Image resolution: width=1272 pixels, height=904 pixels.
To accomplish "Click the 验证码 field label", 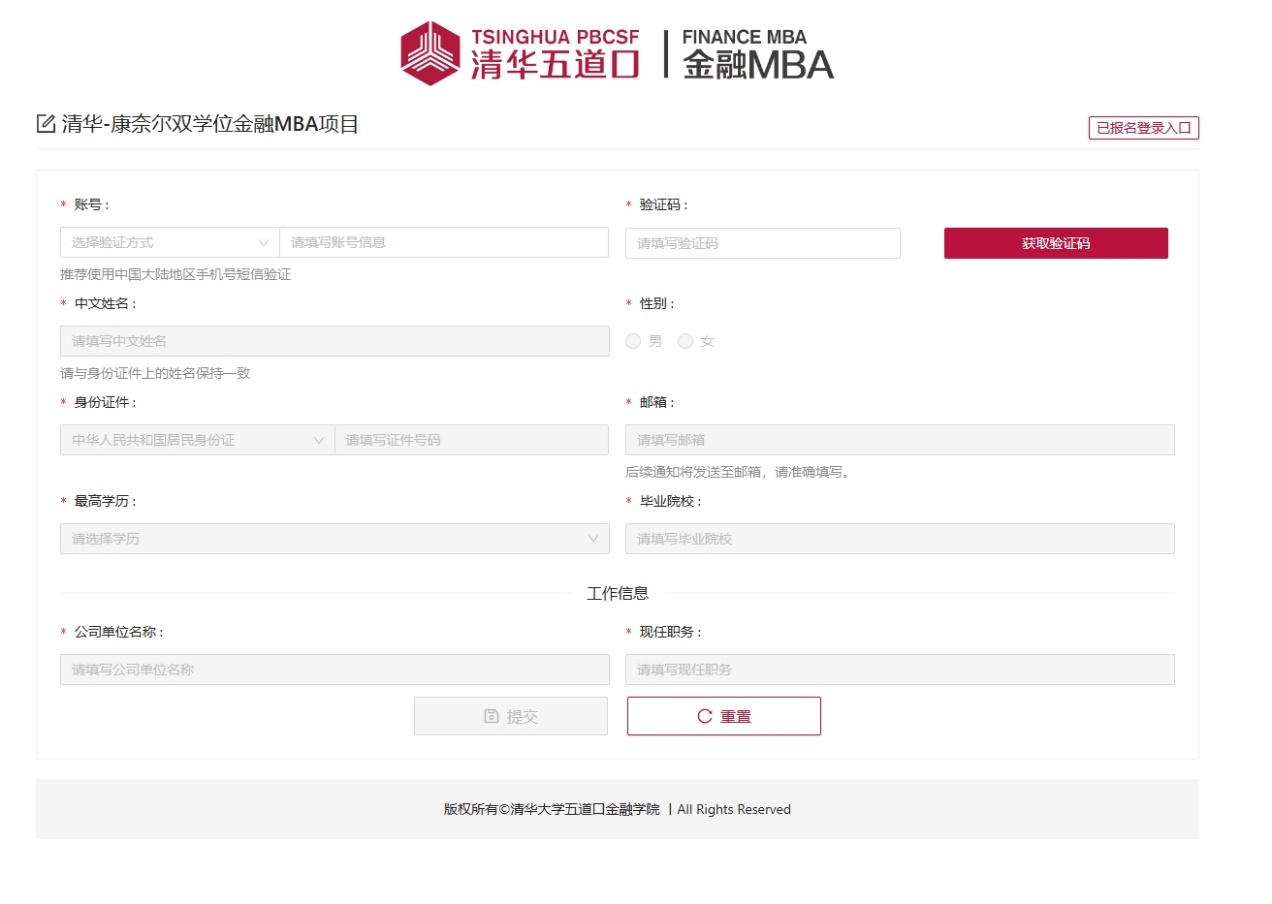I will (664, 205).
